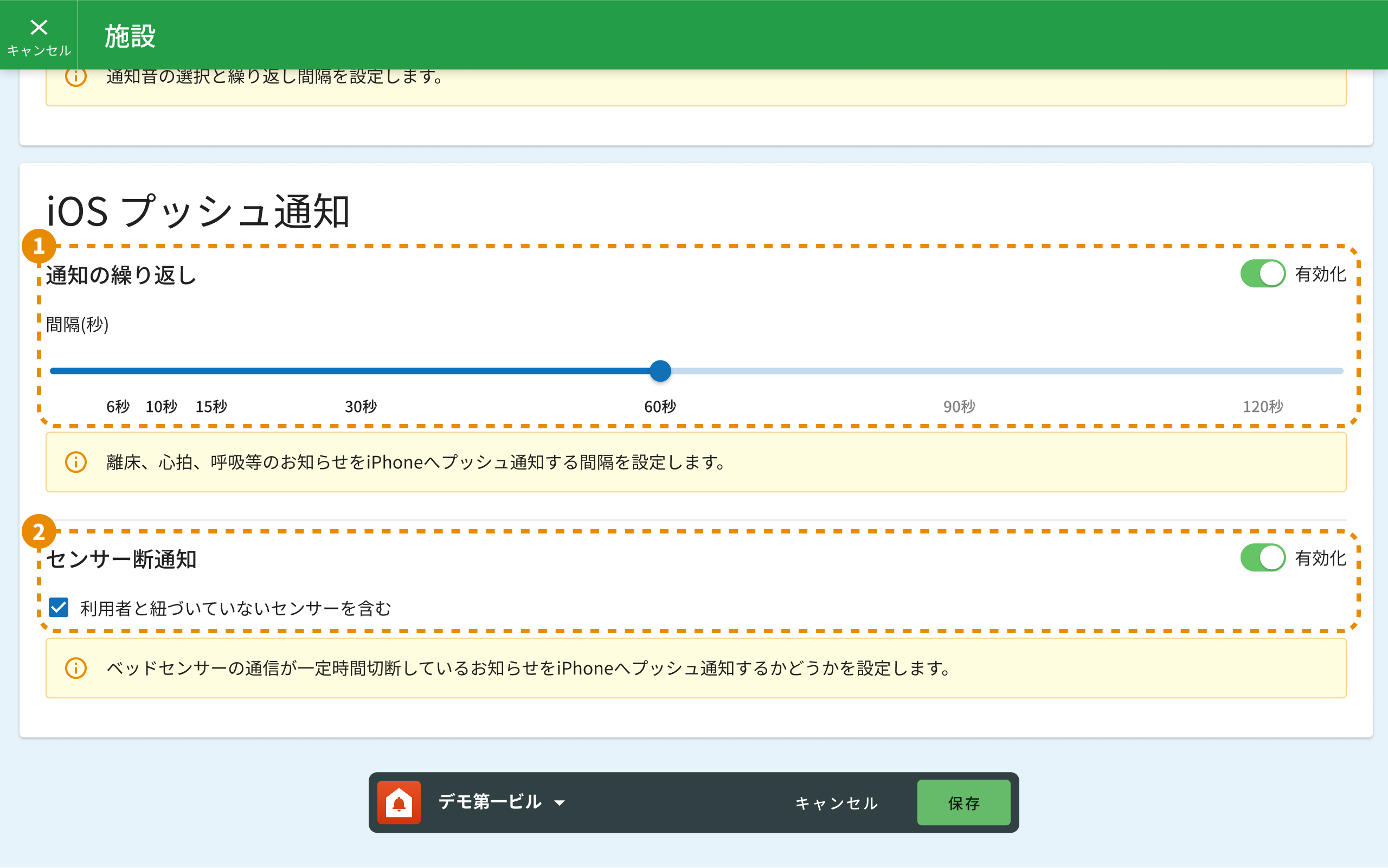
Task: Set interval slider to 30秒 mark
Action: [361, 371]
